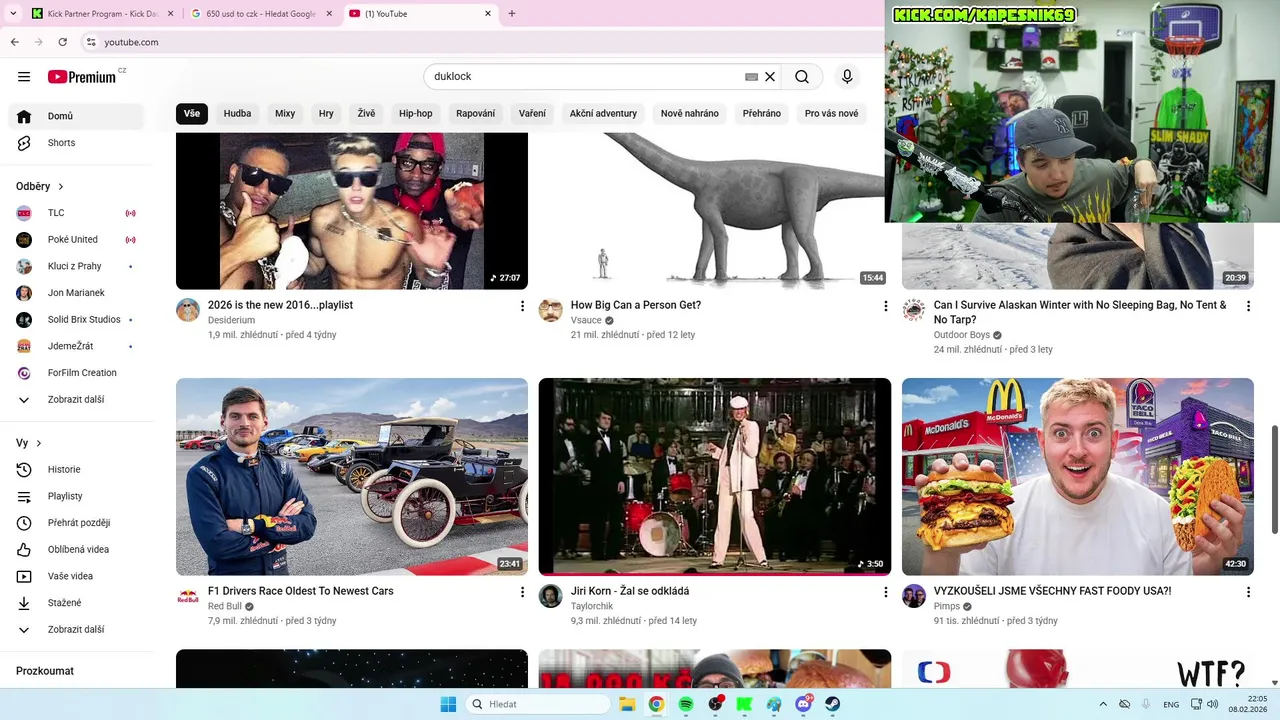Image resolution: width=1280 pixels, height=720 pixels.
Task: Open Oblíbená videa in the sidebar
Action: click(76, 550)
